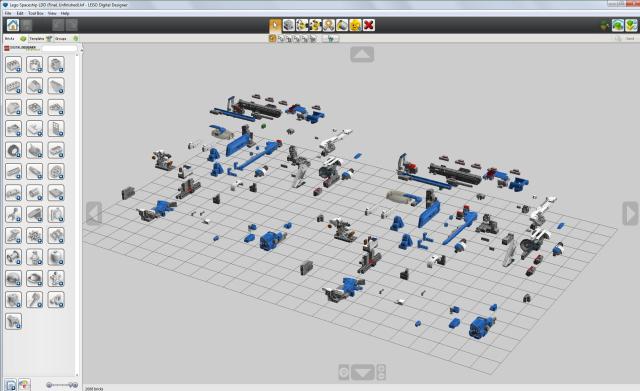Choose the Flex tool icon
Screen dimensions: 640x391
pyautogui.click(x=329, y=25)
